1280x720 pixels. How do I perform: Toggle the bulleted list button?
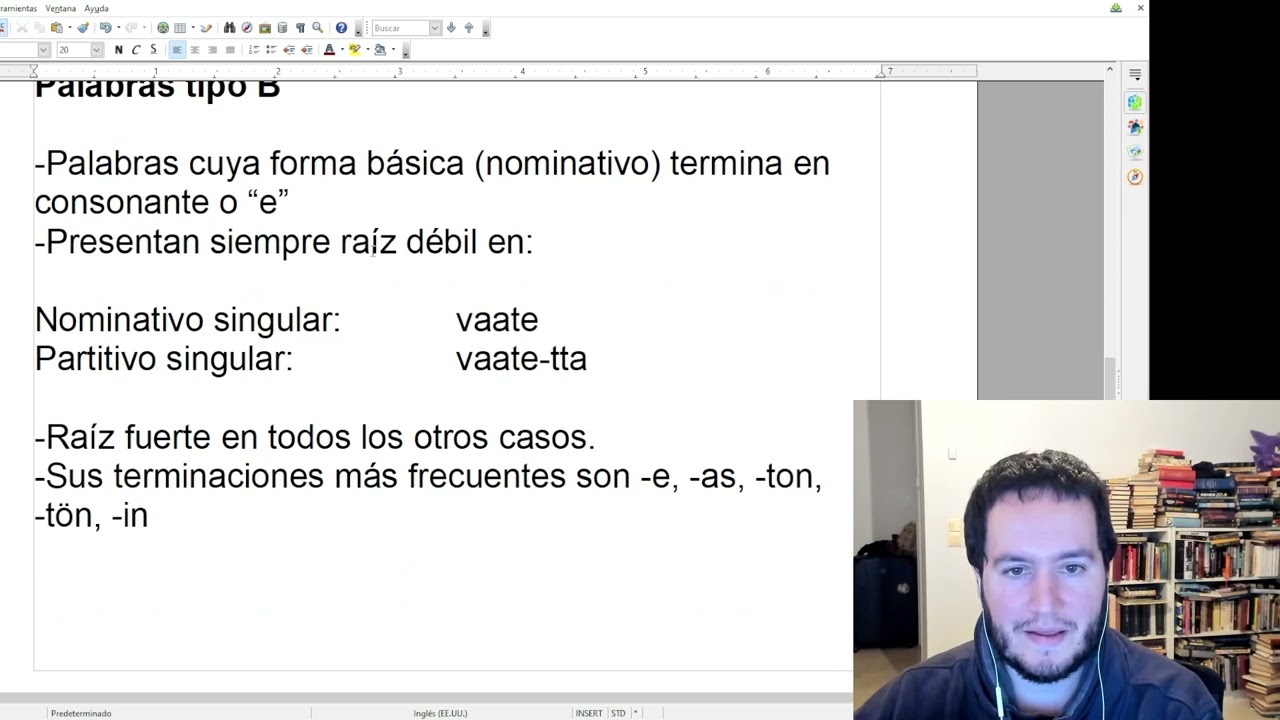click(271, 50)
